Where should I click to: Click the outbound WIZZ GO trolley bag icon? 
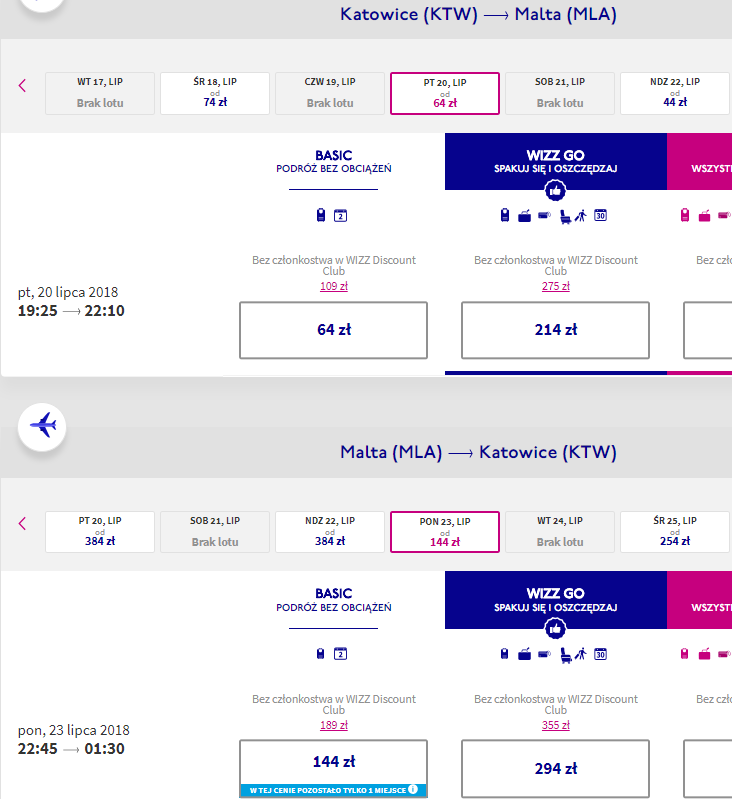524,216
